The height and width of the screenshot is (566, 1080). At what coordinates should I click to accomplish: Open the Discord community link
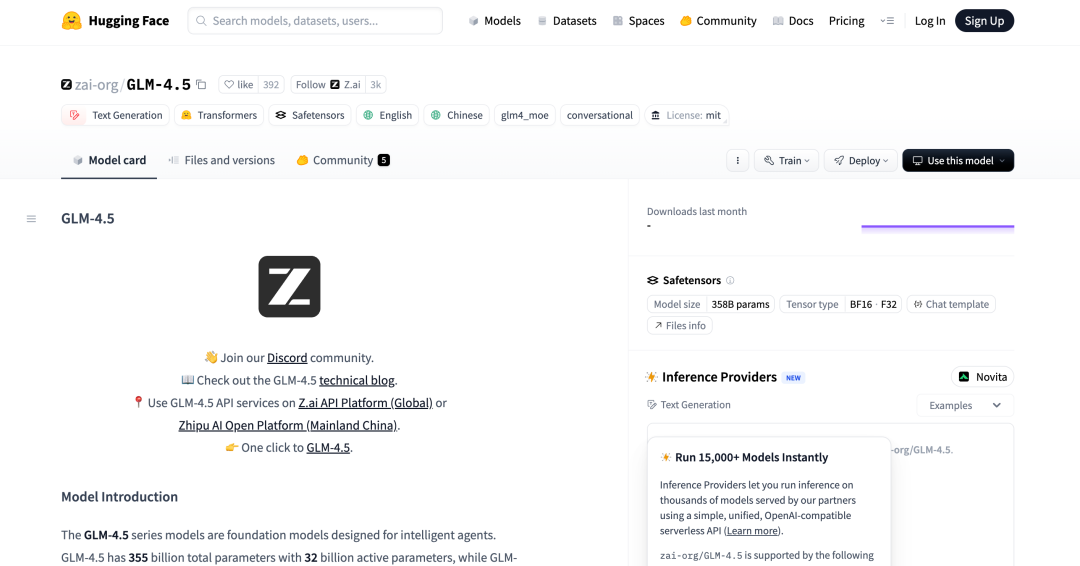point(287,358)
